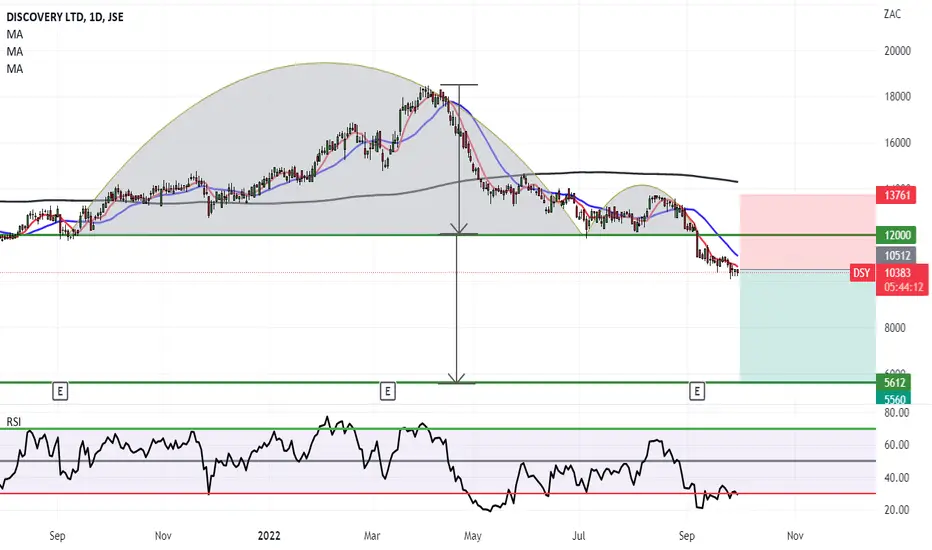Click the 2022 label on time axis

click(x=269, y=536)
